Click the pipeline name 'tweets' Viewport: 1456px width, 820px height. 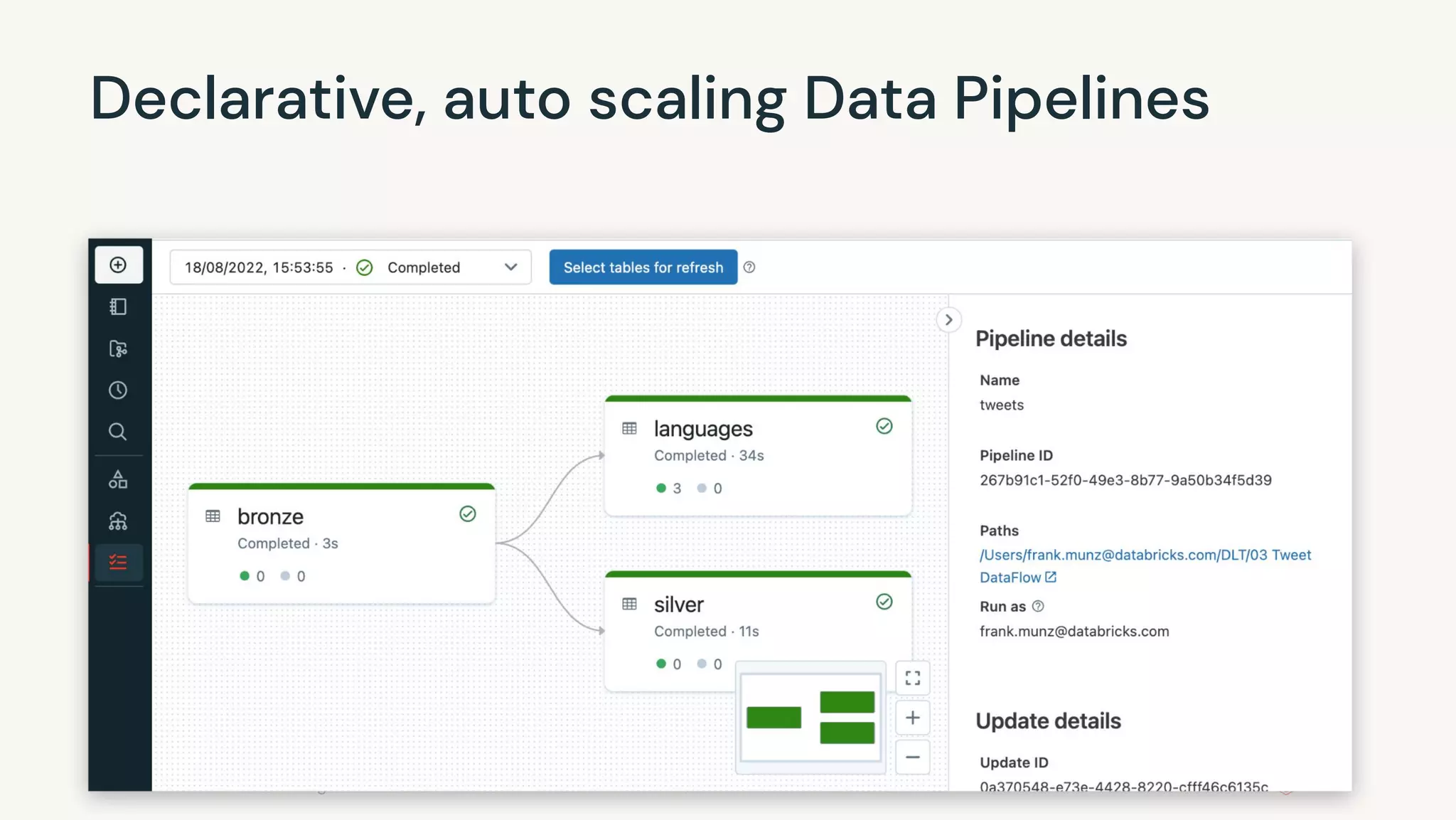(1002, 405)
